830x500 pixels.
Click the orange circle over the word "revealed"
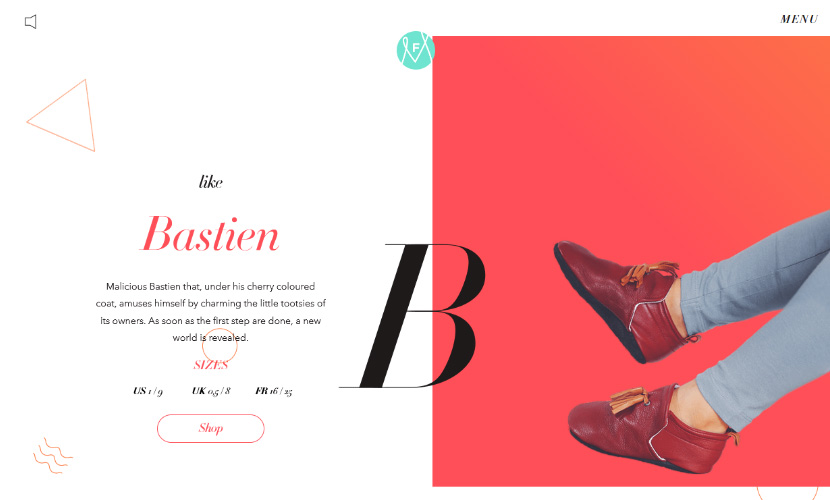(x=220, y=346)
